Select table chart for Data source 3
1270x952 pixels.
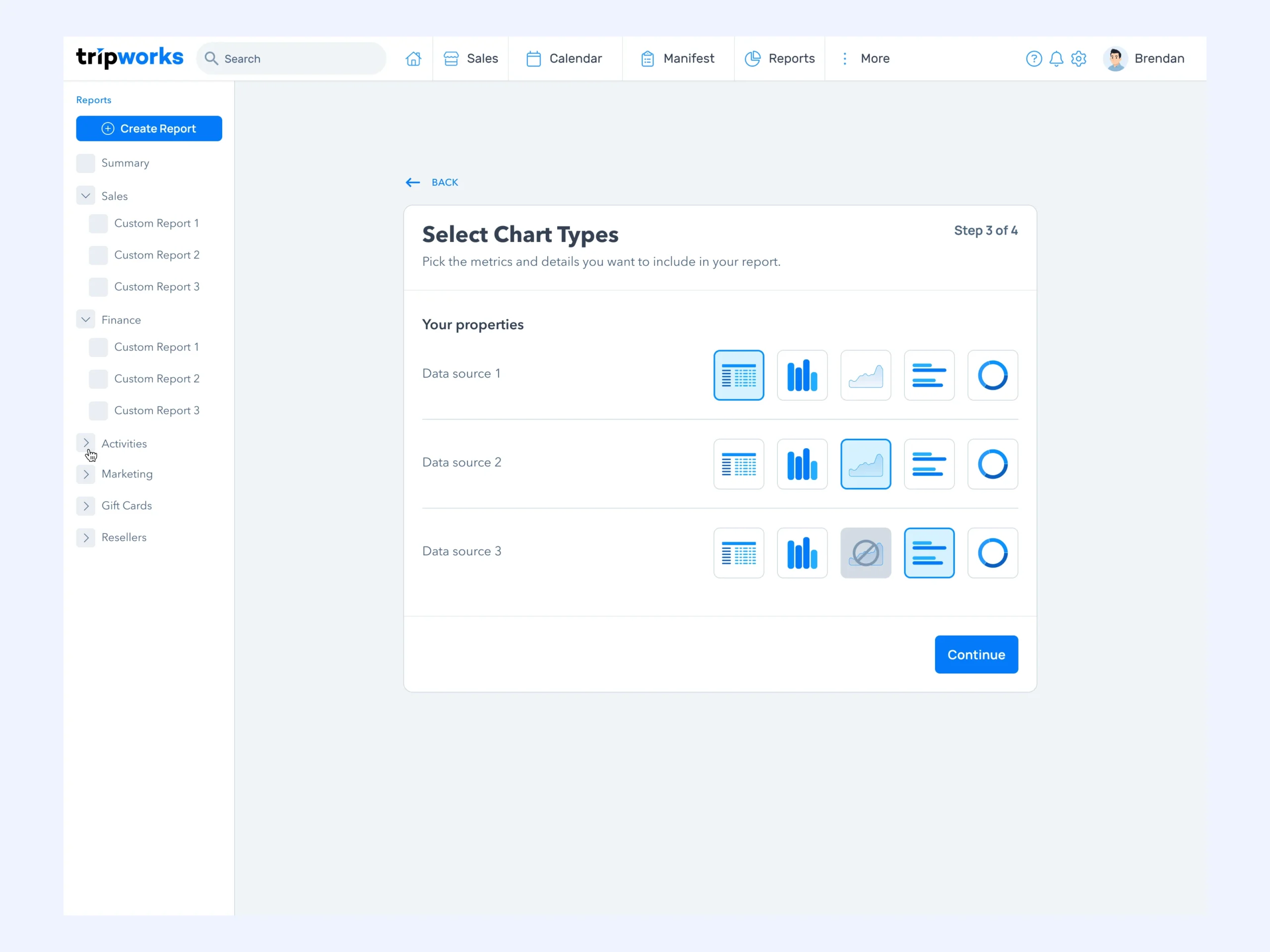(x=738, y=553)
